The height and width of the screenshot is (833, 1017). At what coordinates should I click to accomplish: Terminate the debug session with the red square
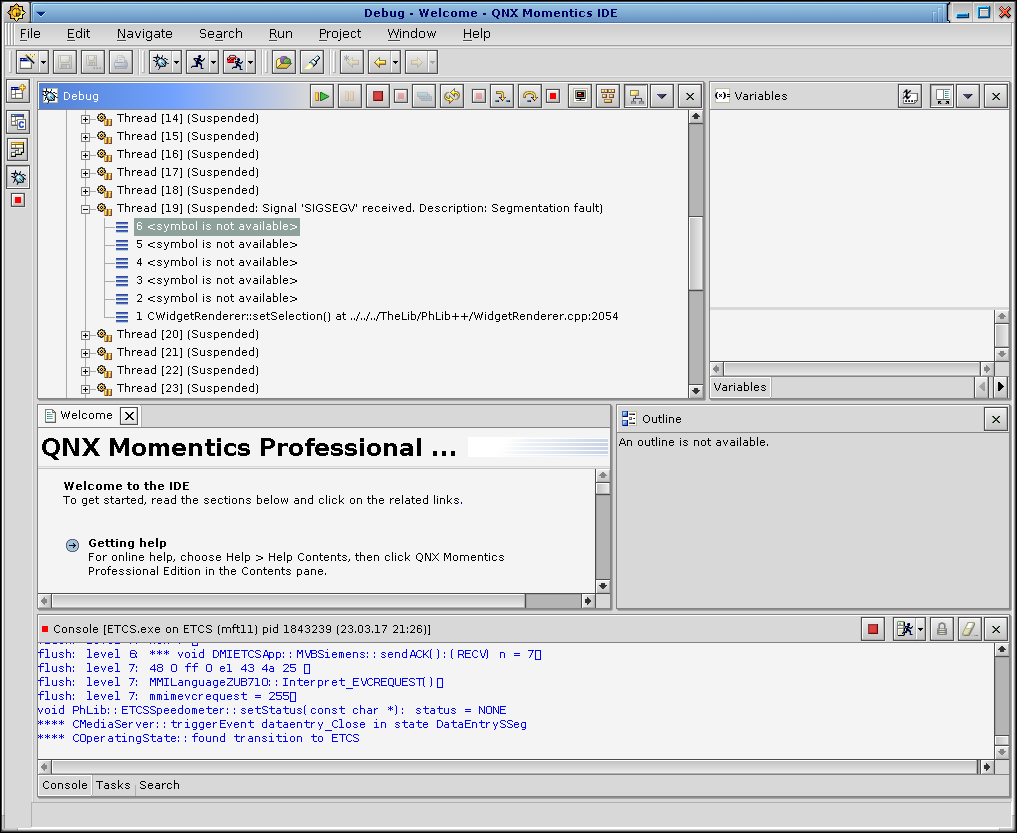tap(377, 96)
